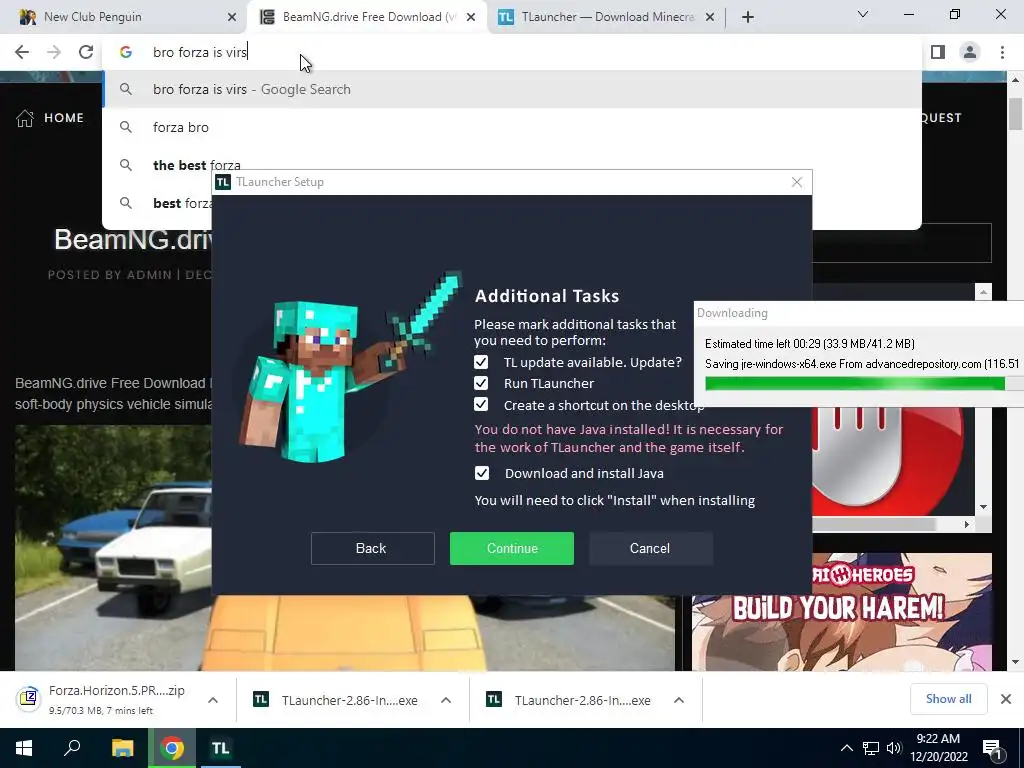Expand first TLauncher-2.86 exe download options

coord(446,700)
